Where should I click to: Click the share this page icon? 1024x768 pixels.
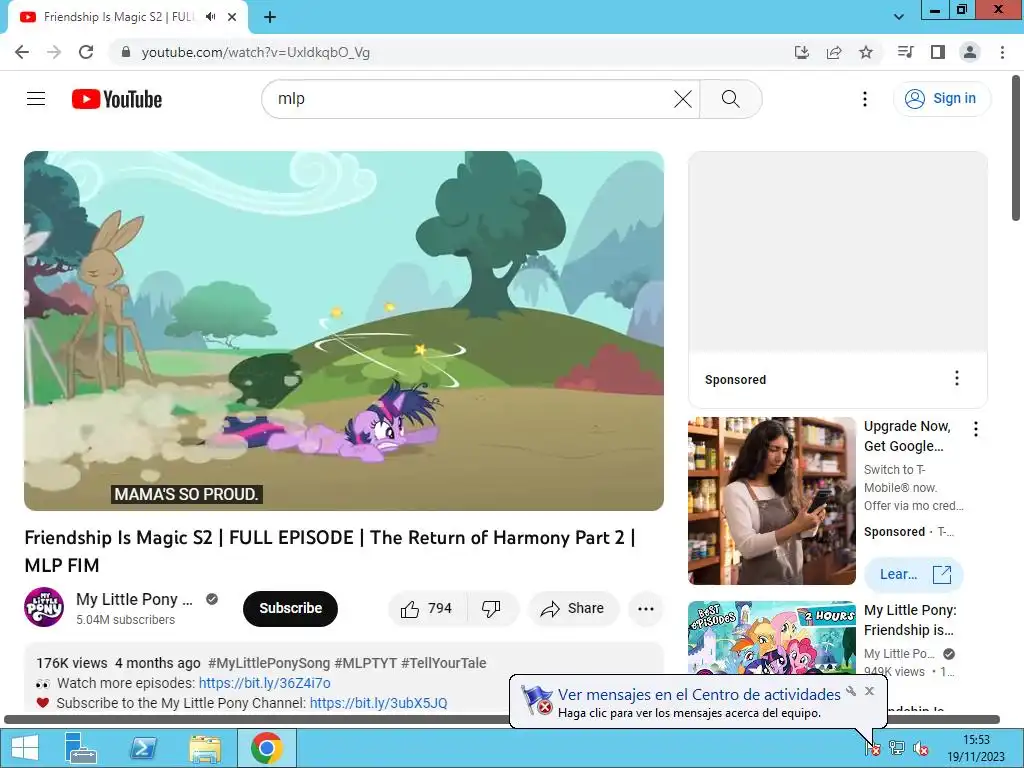point(834,52)
